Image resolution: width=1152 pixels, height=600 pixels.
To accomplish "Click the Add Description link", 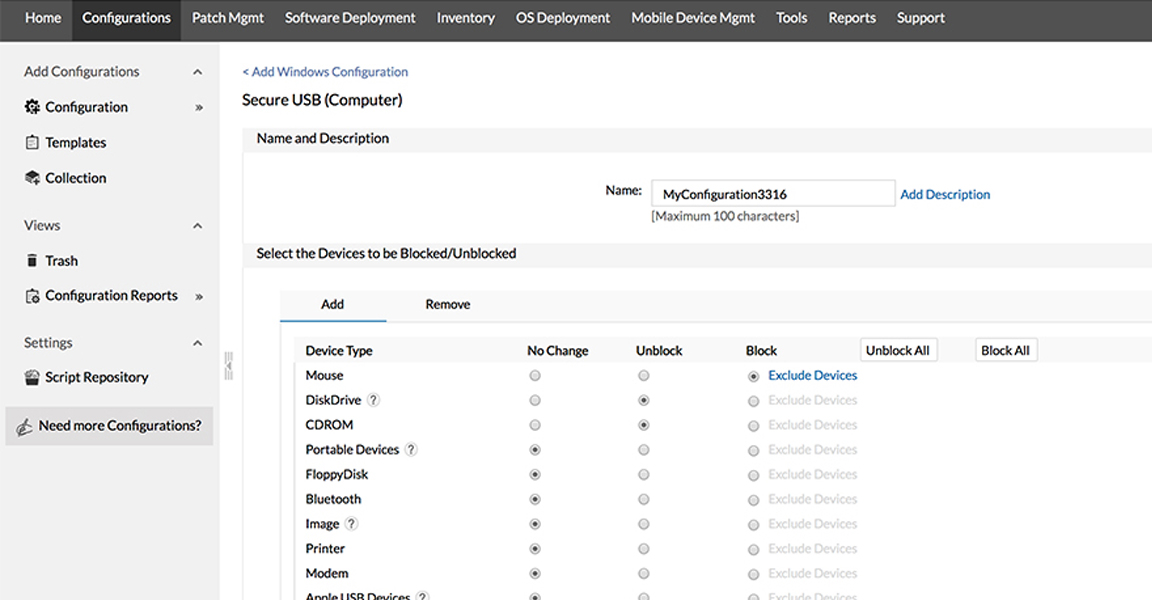I will [944, 195].
